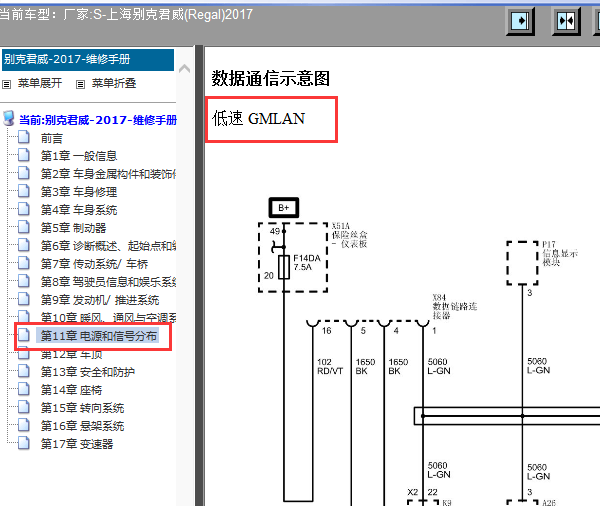The width and height of the screenshot is (600, 506).
Task: Click the B+ power symbol in diagram
Action: (284, 208)
